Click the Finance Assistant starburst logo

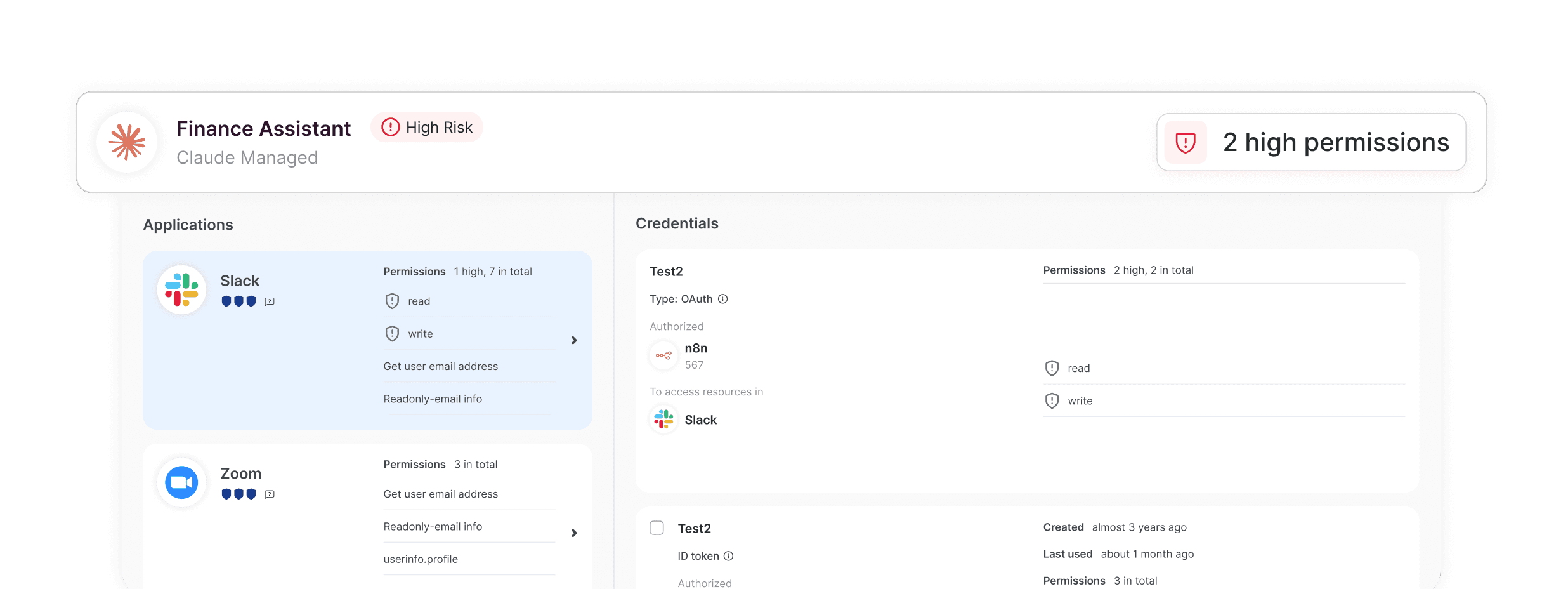[127, 142]
